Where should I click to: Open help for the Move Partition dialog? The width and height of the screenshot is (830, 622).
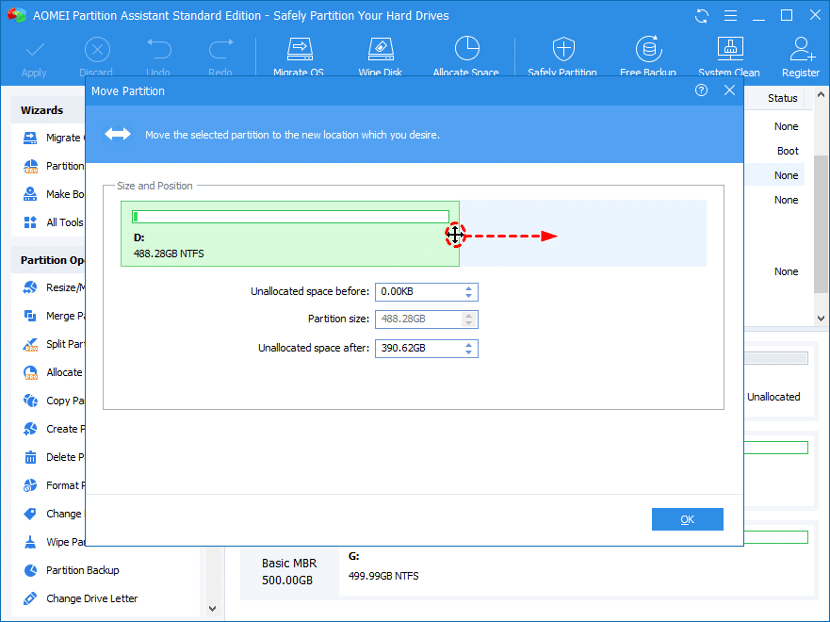click(699, 90)
